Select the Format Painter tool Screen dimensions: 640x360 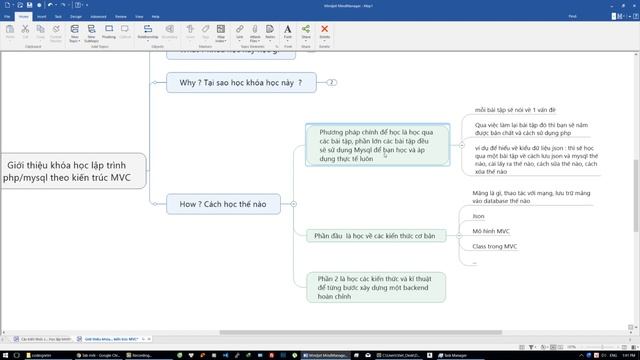(56, 29)
